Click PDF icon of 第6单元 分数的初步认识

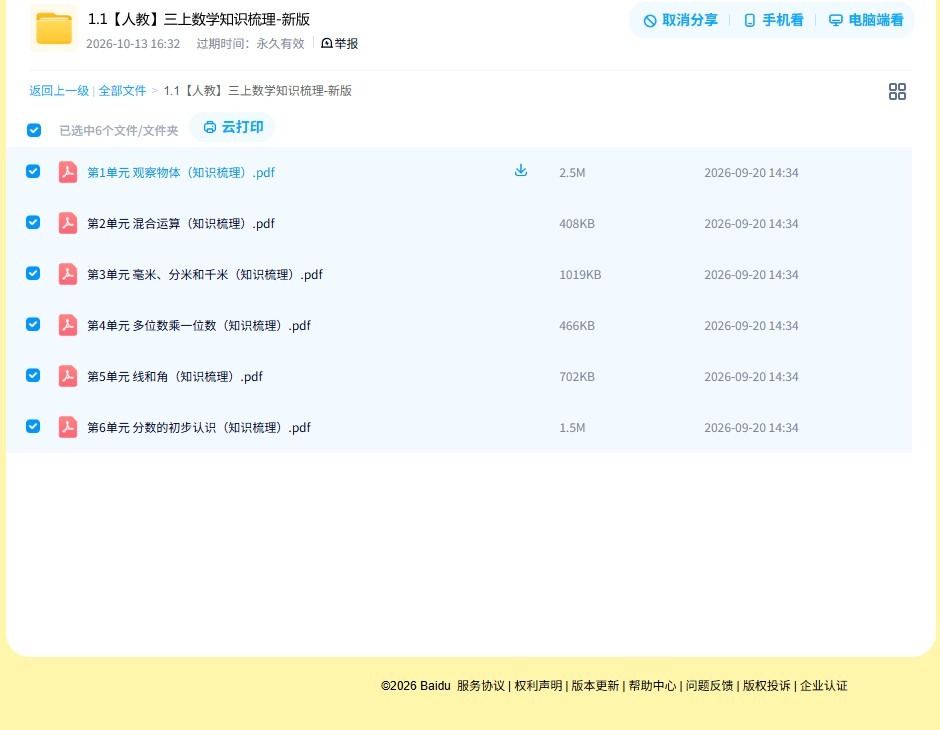point(68,427)
